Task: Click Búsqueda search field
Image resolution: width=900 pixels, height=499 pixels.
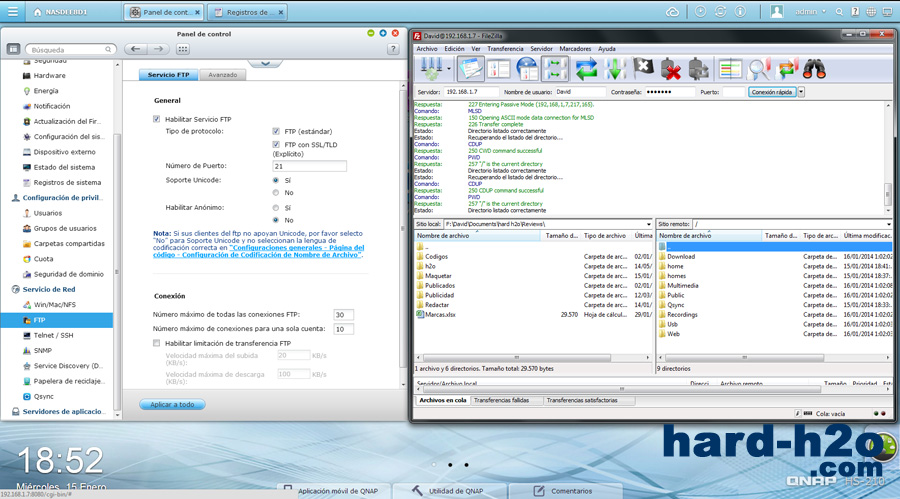Action: pyautogui.click(x=71, y=49)
